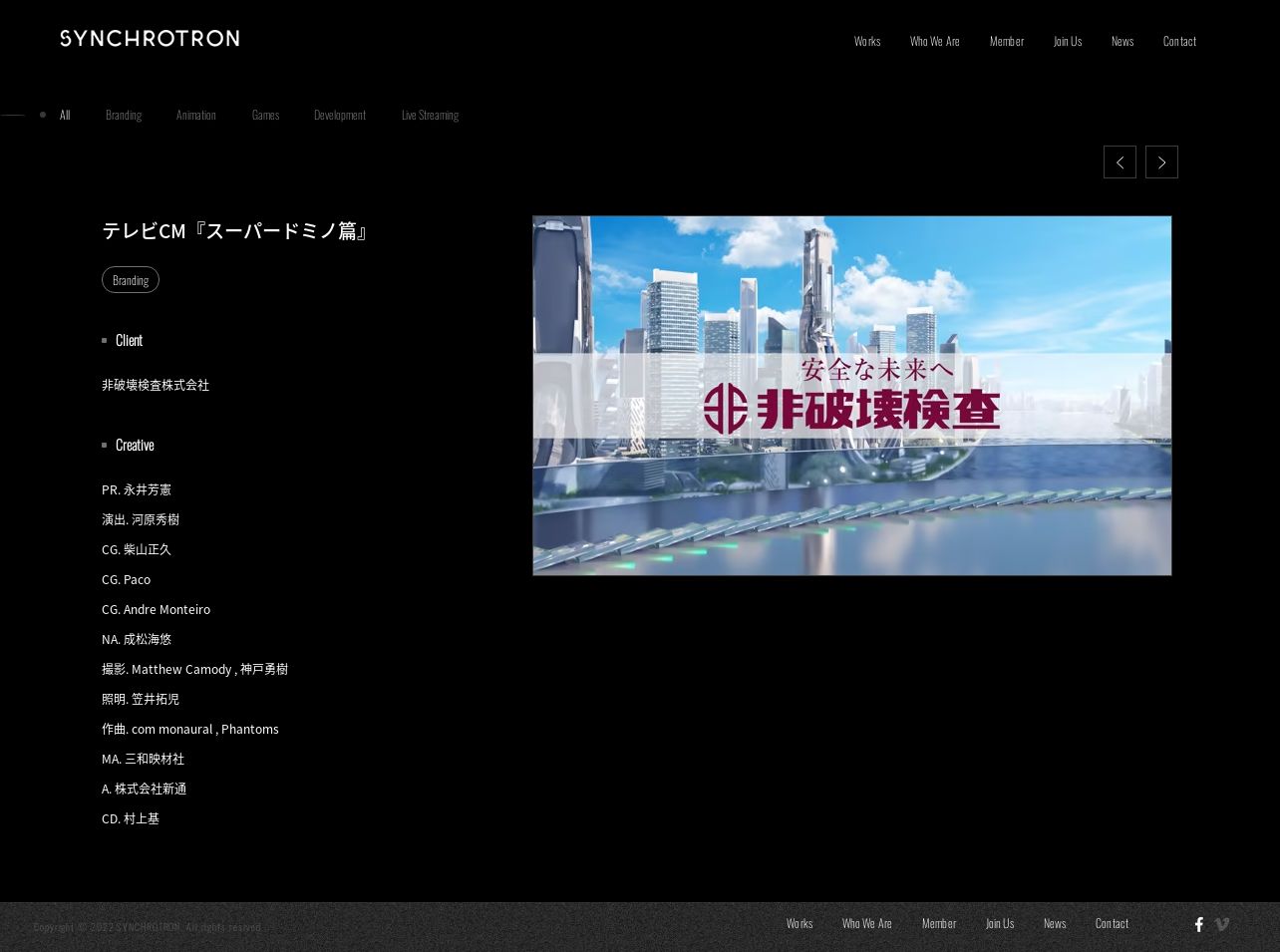Click the Client heading

[x=129, y=340]
